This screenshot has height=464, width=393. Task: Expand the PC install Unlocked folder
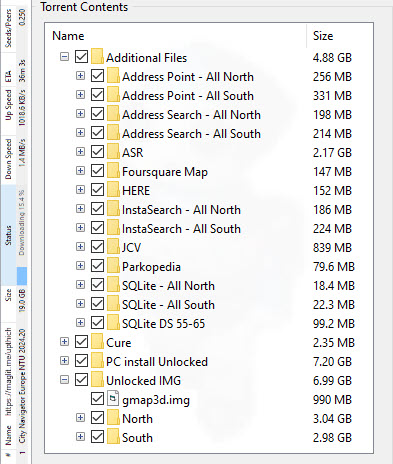64,361
